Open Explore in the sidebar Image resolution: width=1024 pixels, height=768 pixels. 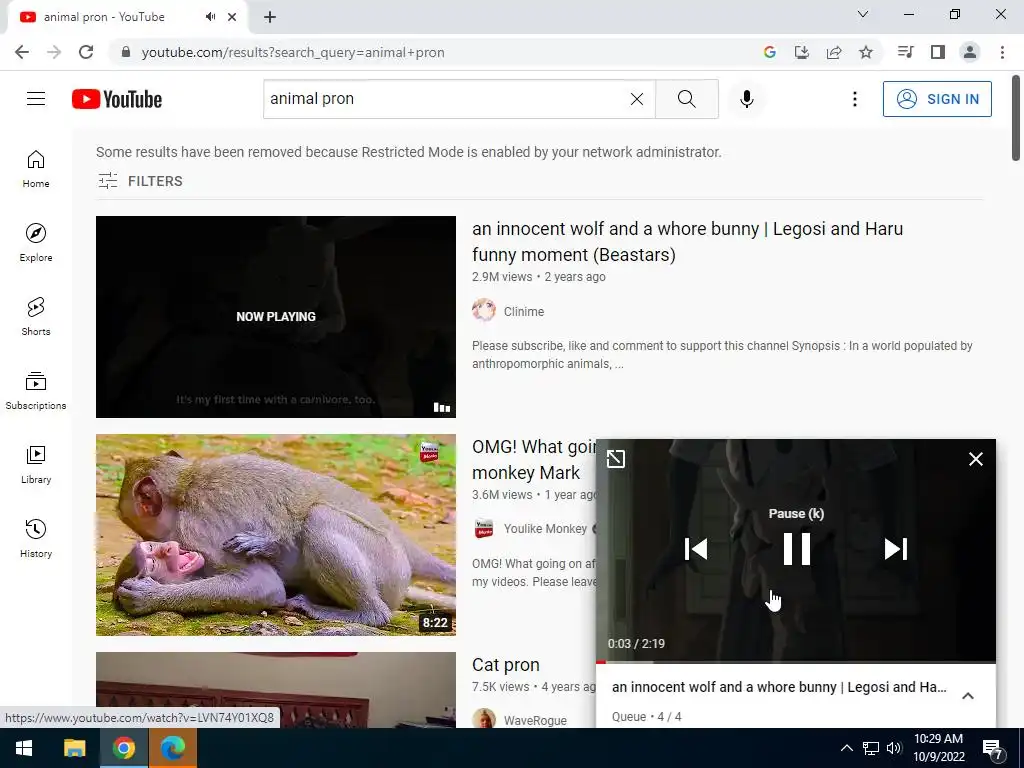[x=36, y=242]
